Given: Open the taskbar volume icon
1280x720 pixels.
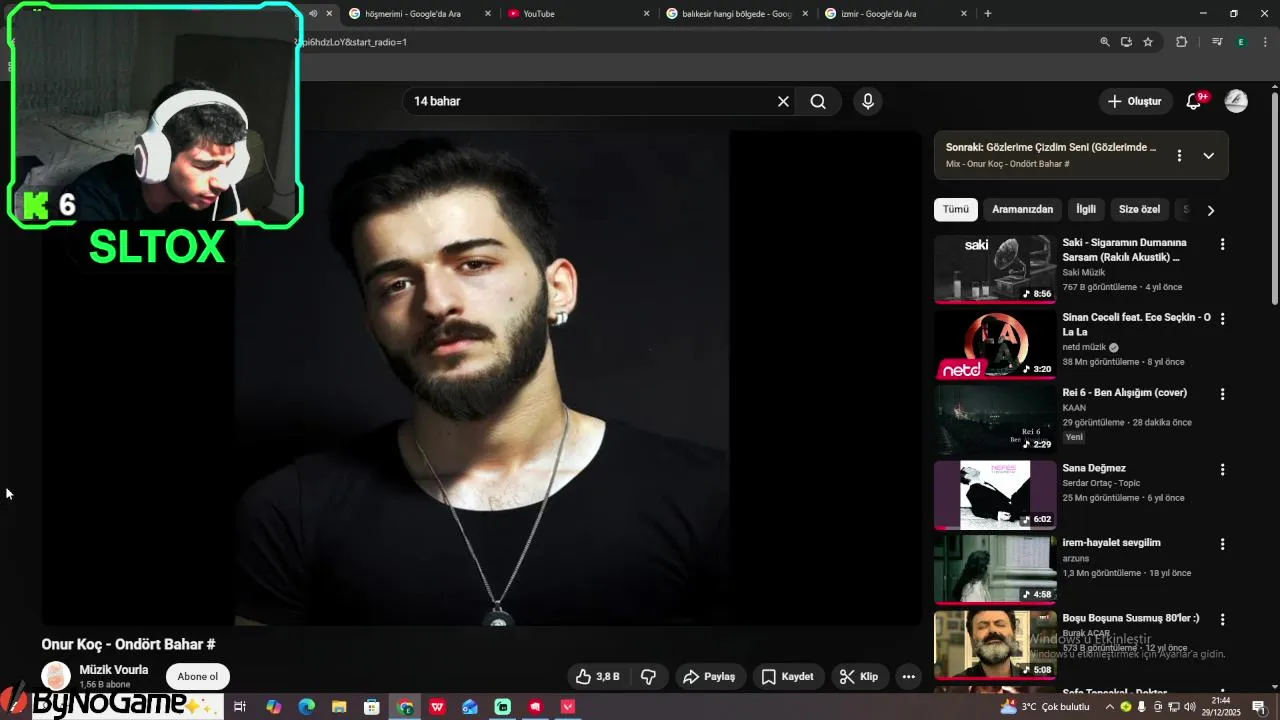Looking at the screenshot, I should 1190,707.
